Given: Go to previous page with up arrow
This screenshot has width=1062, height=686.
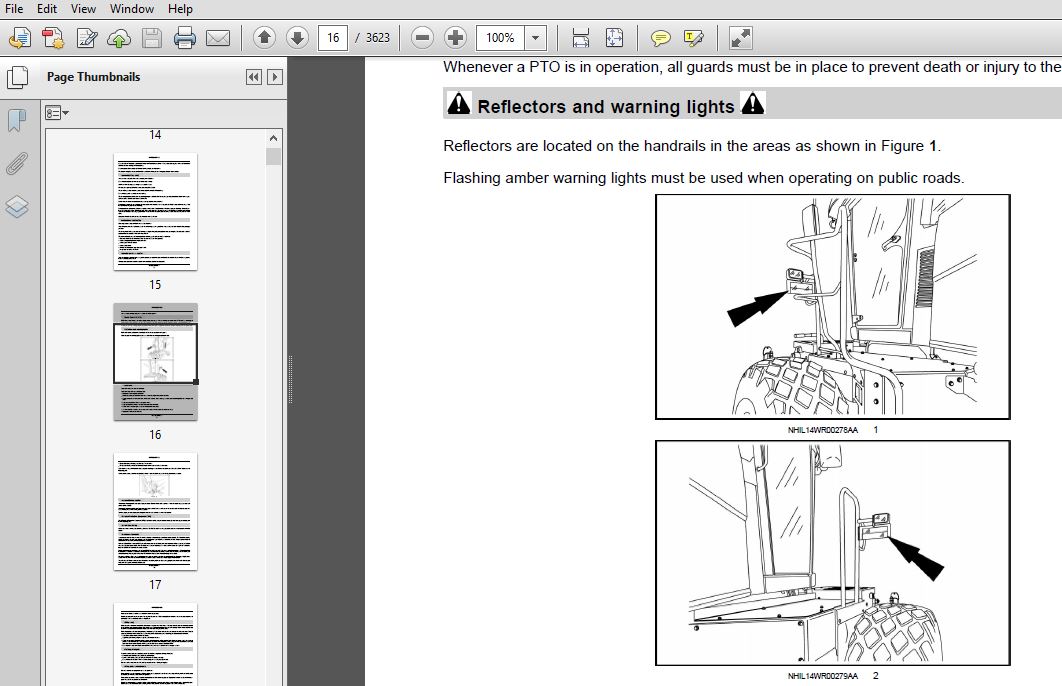Looking at the screenshot, I should 264,38.
